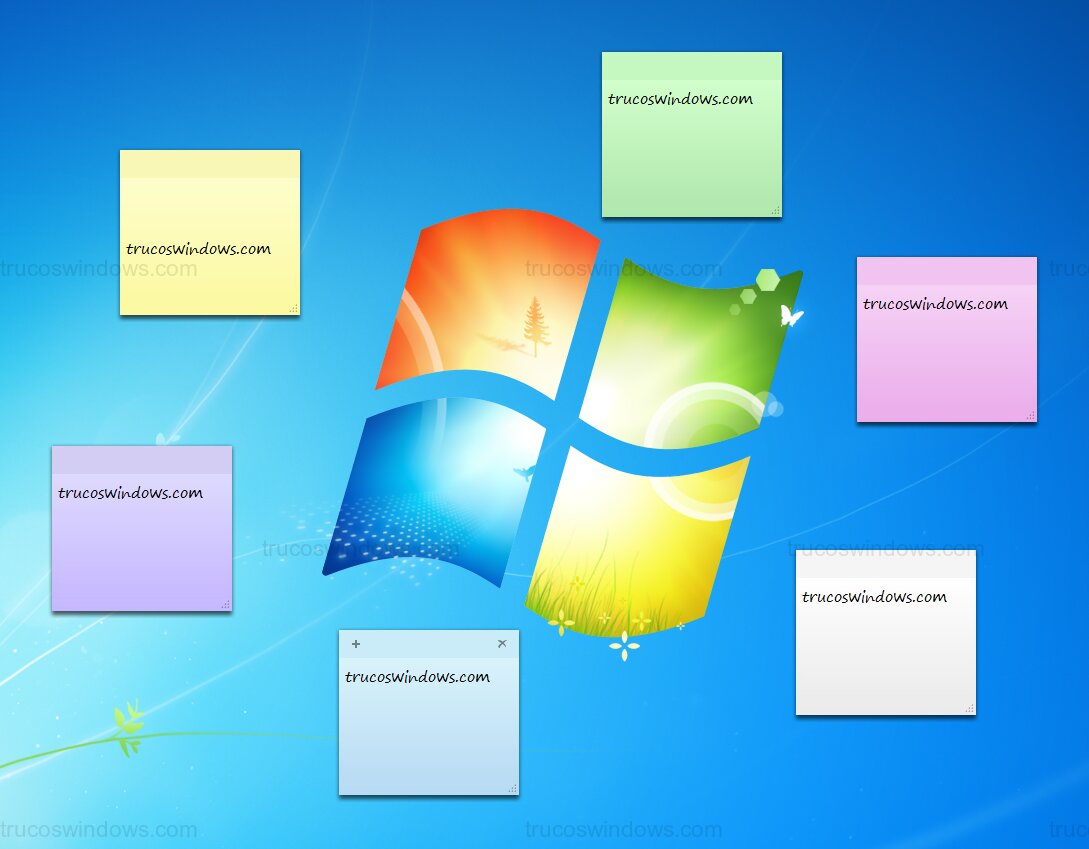
Task: Click the resize grip on the green note
Action: (775, 211)
